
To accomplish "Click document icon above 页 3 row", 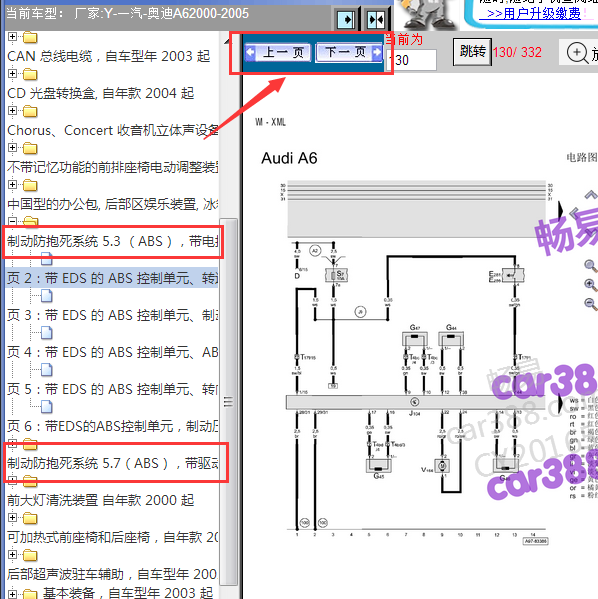I will (x=47, y=296).
